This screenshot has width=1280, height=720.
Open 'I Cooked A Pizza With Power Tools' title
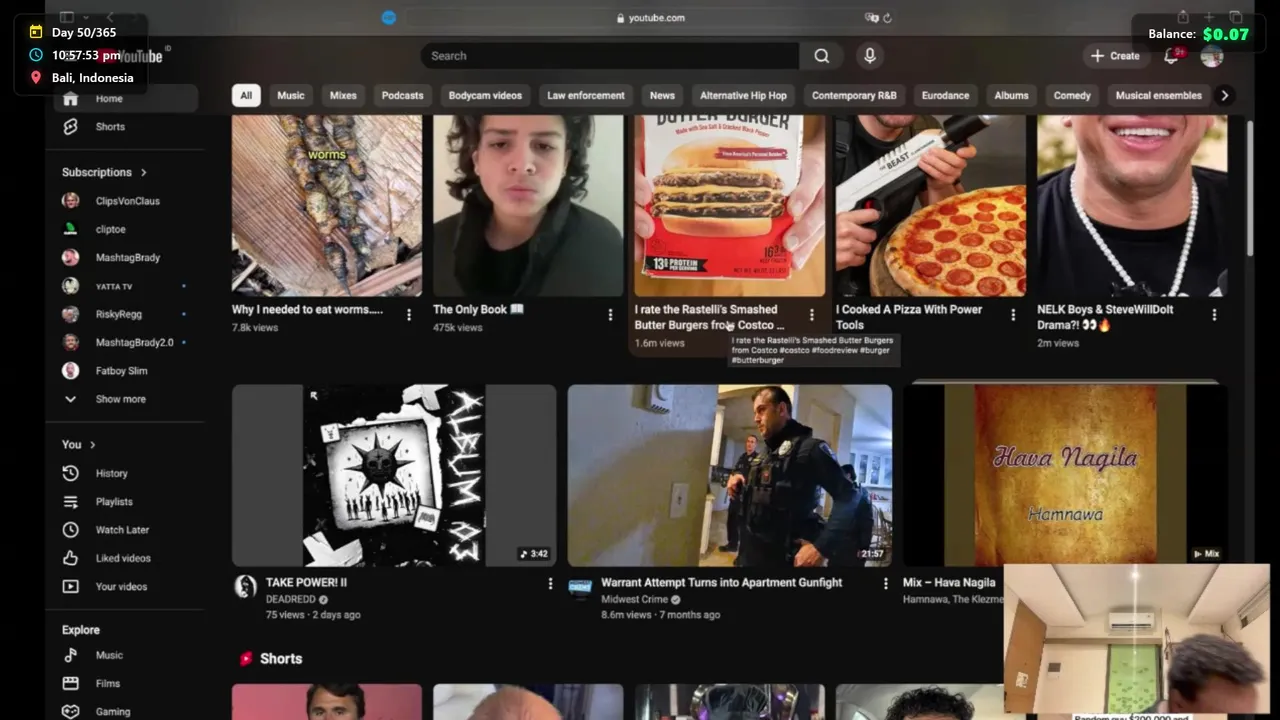tap(909, 317)
